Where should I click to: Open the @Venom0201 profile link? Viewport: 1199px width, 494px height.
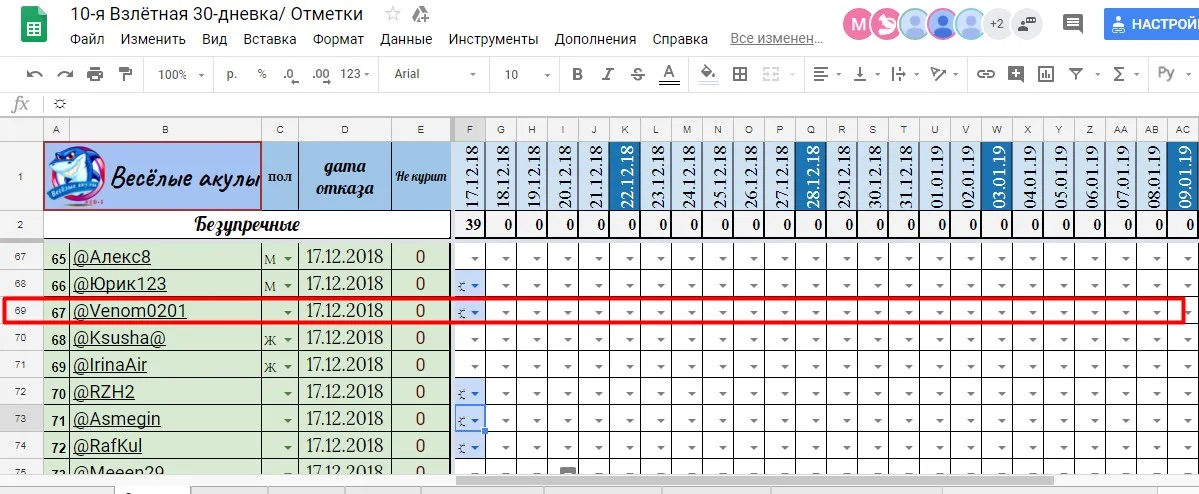pos(129,311)
